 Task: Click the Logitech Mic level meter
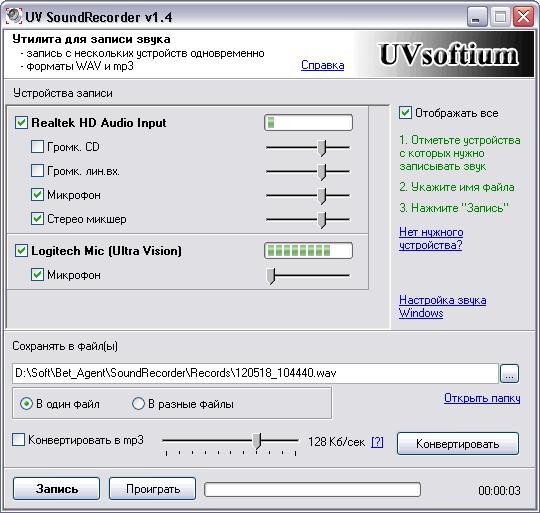(308, 250)
